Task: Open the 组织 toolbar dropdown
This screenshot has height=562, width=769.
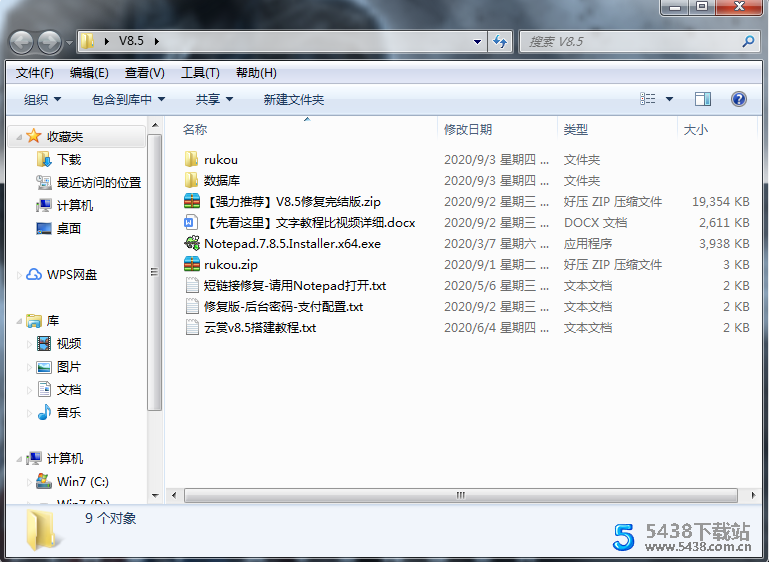Action: 43,100
